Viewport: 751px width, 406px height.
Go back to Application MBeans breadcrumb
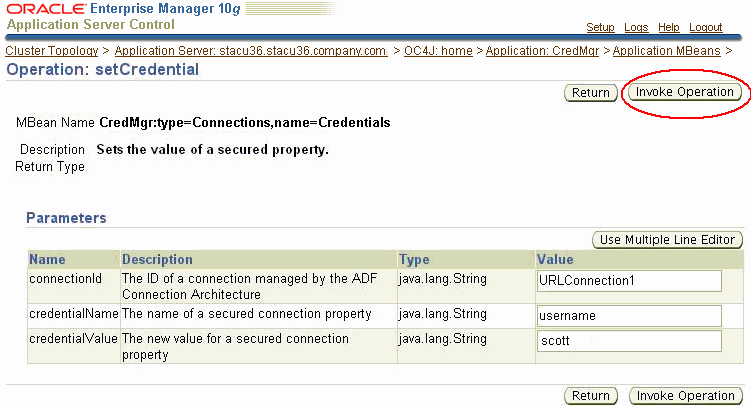(x=666, y=51)
